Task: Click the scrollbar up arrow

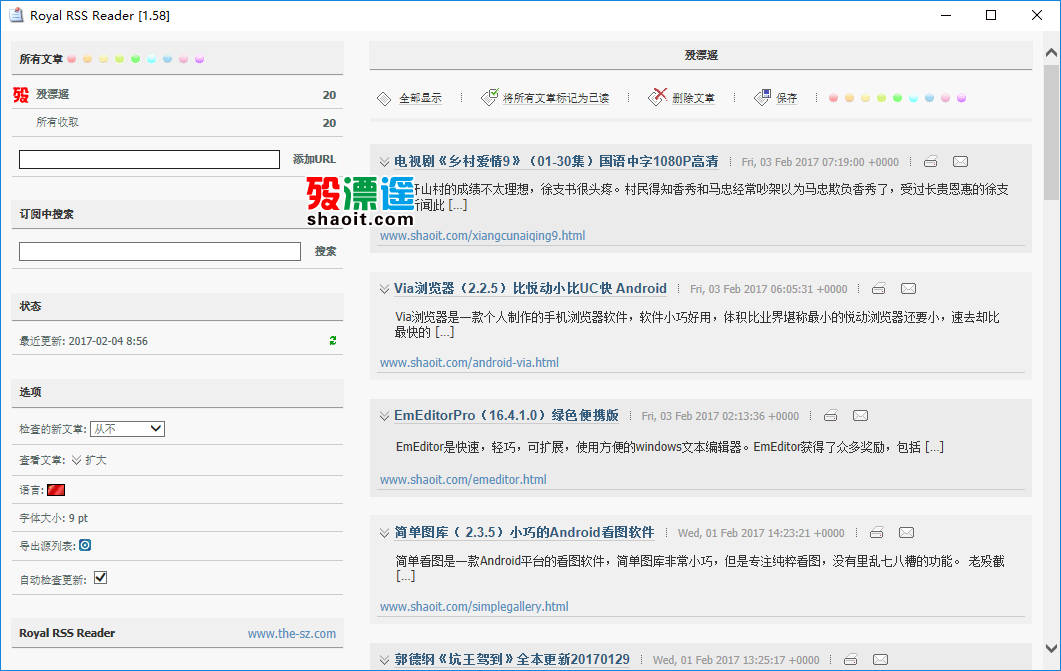Action: pos(1051,53)
